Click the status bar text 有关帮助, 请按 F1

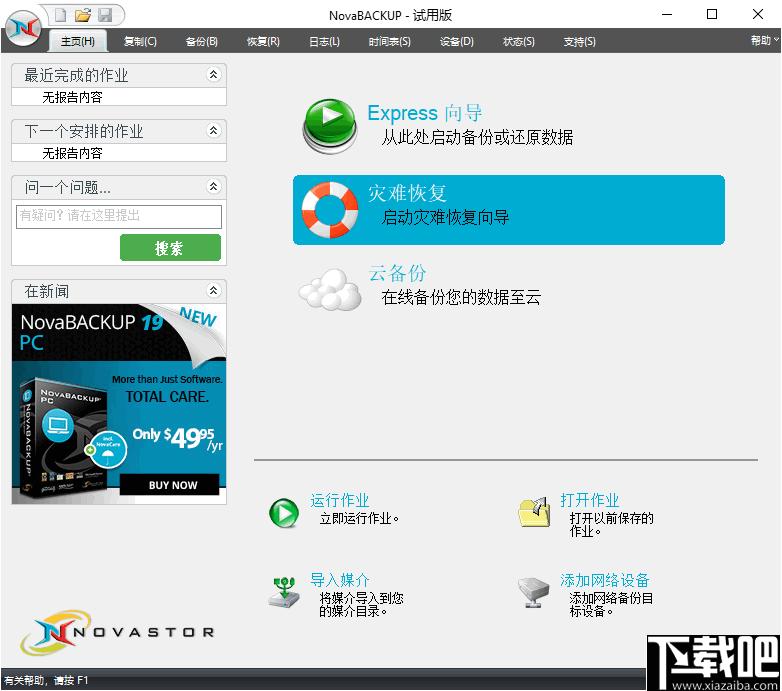(x=46, y=680)
